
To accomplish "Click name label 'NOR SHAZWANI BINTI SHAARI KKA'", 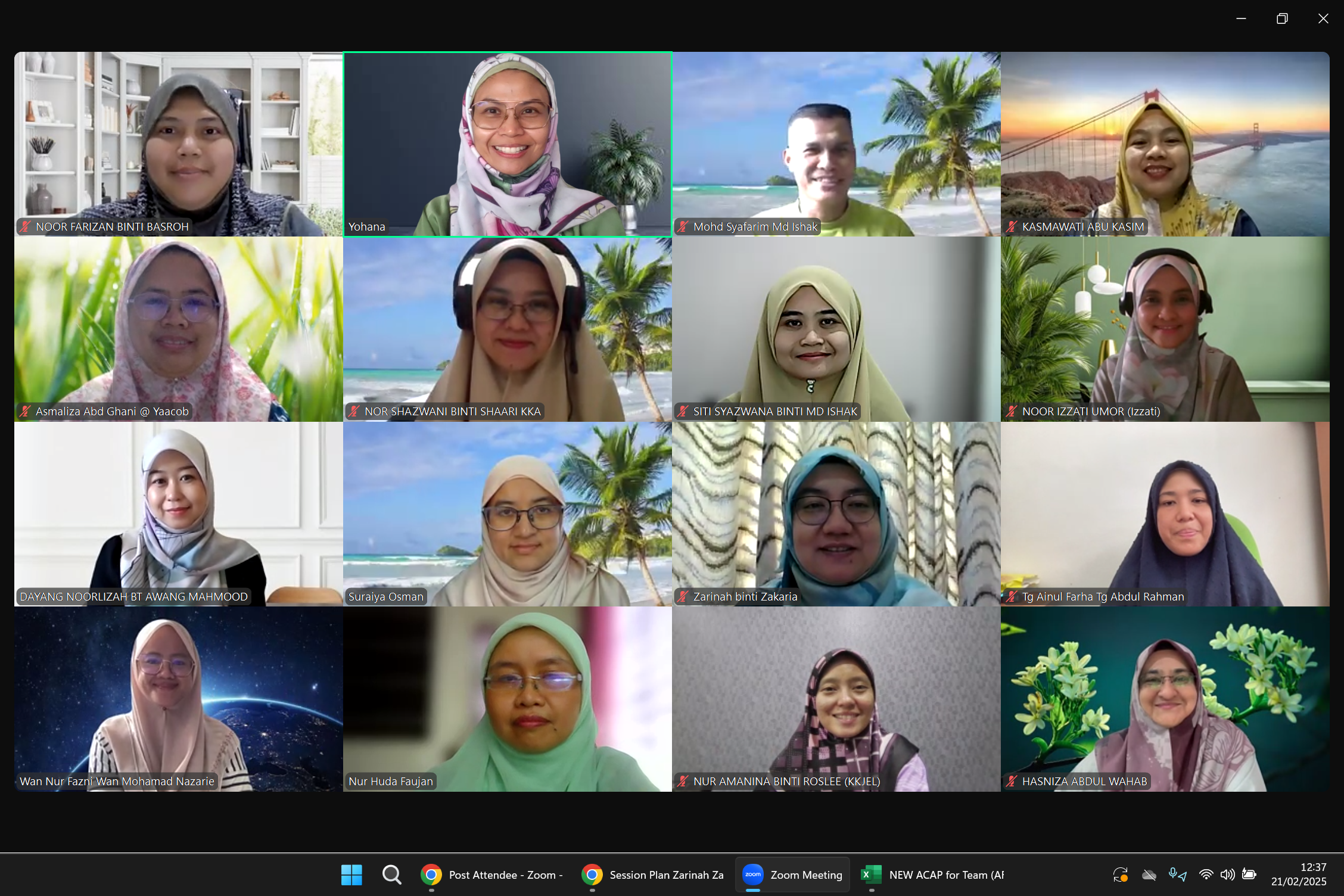I will [453, 411].
